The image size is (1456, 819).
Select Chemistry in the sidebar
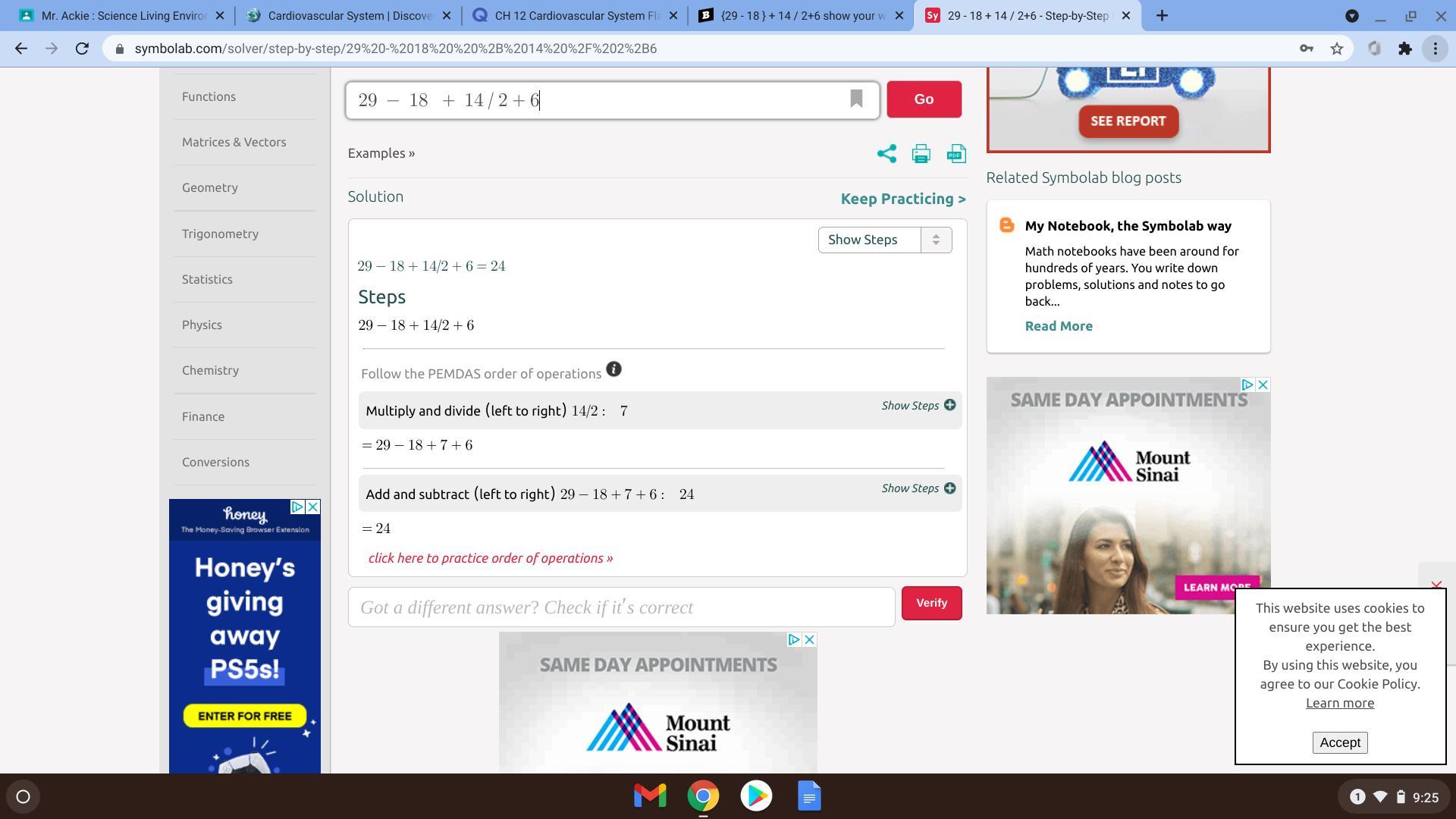(210, 370)
